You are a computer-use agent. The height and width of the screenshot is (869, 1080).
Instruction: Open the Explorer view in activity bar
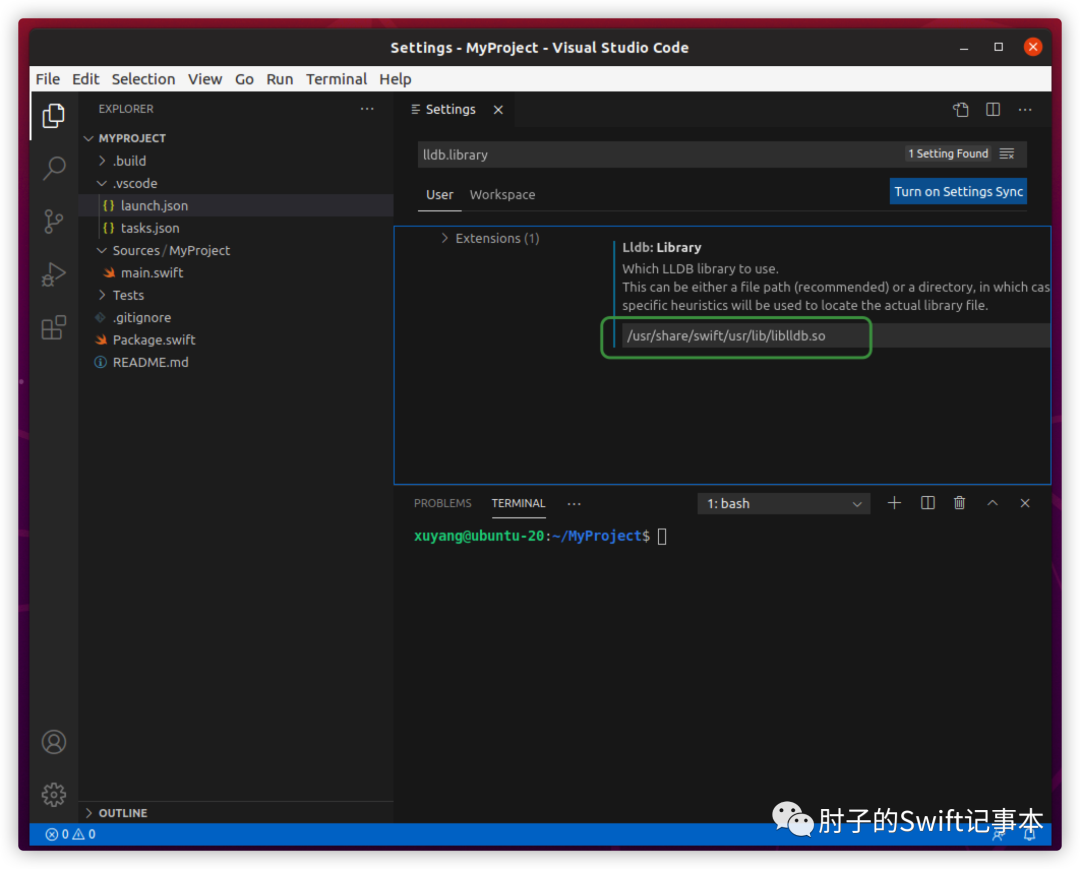(54, 116)
